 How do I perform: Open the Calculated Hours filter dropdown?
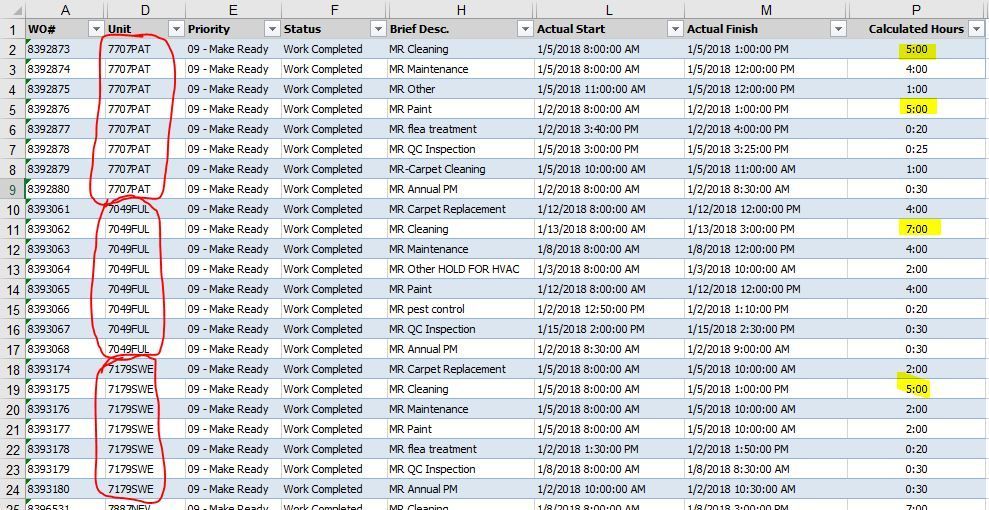click(975, 29)
